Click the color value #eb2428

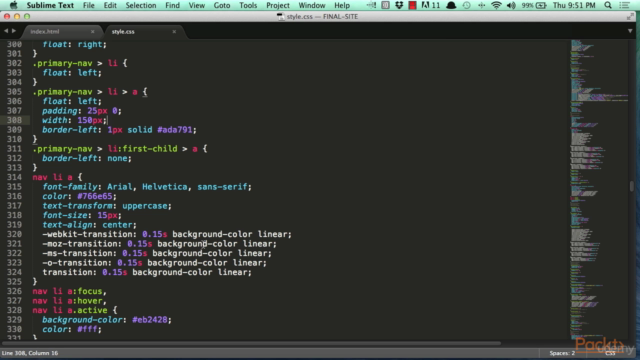150,320
